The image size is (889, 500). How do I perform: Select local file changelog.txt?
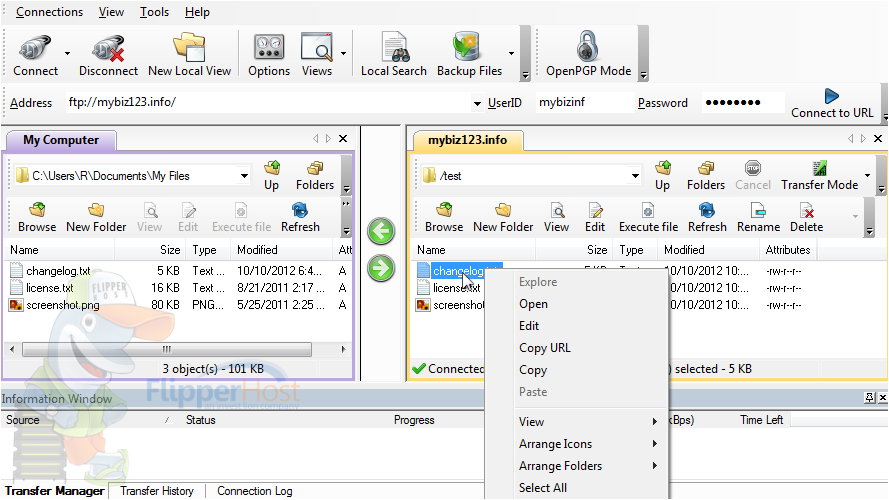[58, 271]
